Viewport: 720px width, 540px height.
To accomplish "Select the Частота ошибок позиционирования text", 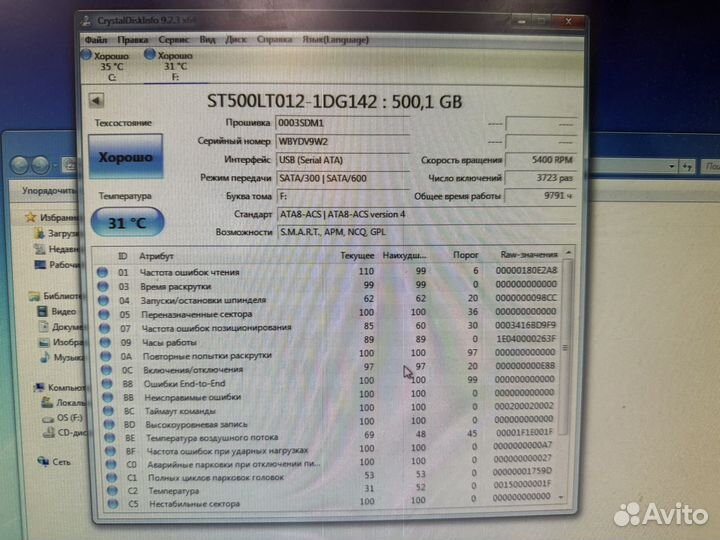I will 216,328.
